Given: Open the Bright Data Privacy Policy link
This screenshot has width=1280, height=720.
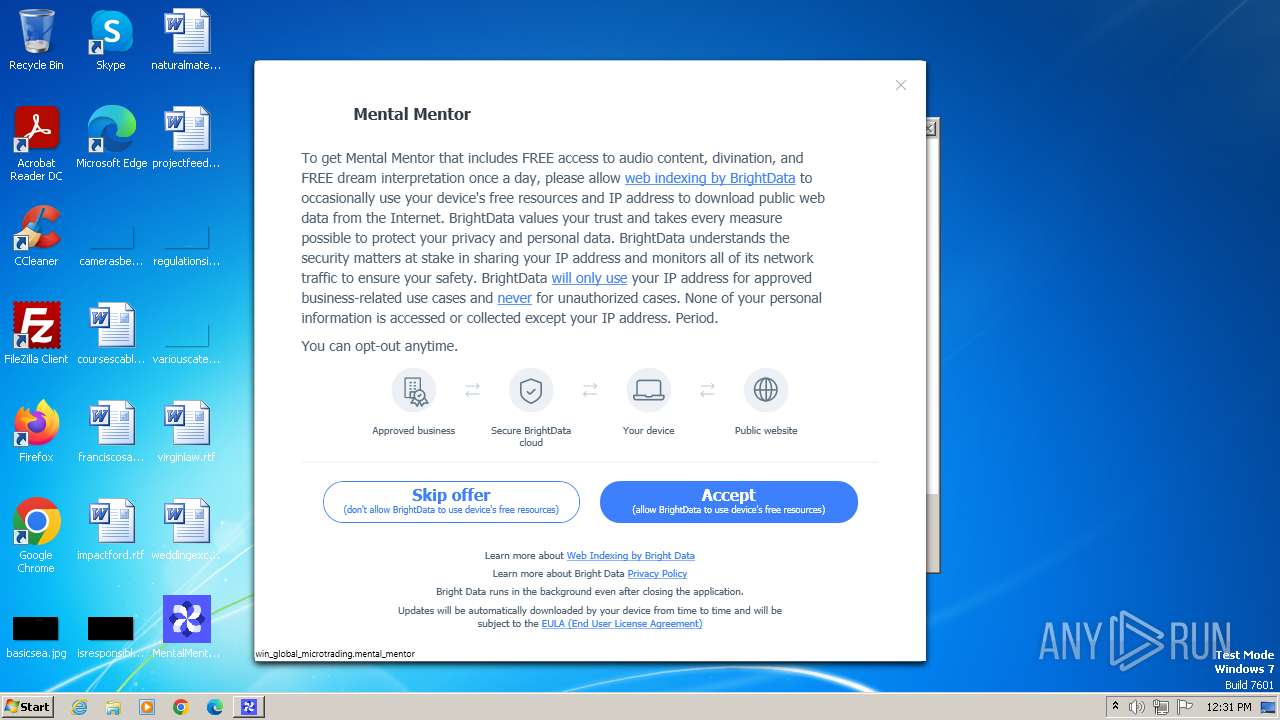Looking at the screenshot, I should click(657, 574).
